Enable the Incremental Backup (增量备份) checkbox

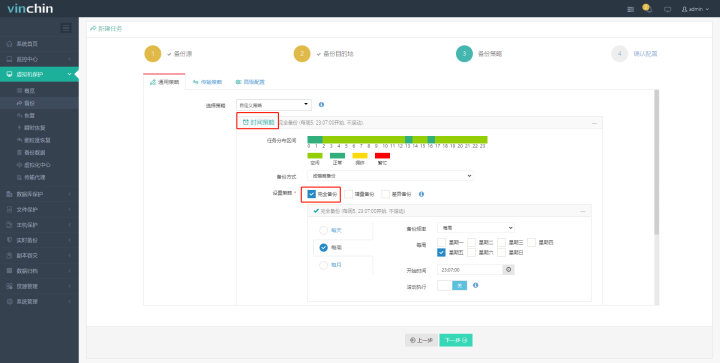[349, 194]
